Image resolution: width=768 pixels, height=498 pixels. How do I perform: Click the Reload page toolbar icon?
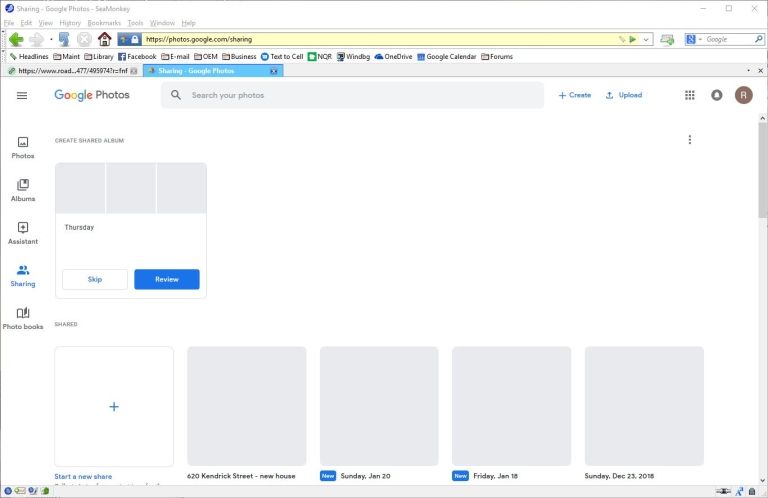coord(64,39)
